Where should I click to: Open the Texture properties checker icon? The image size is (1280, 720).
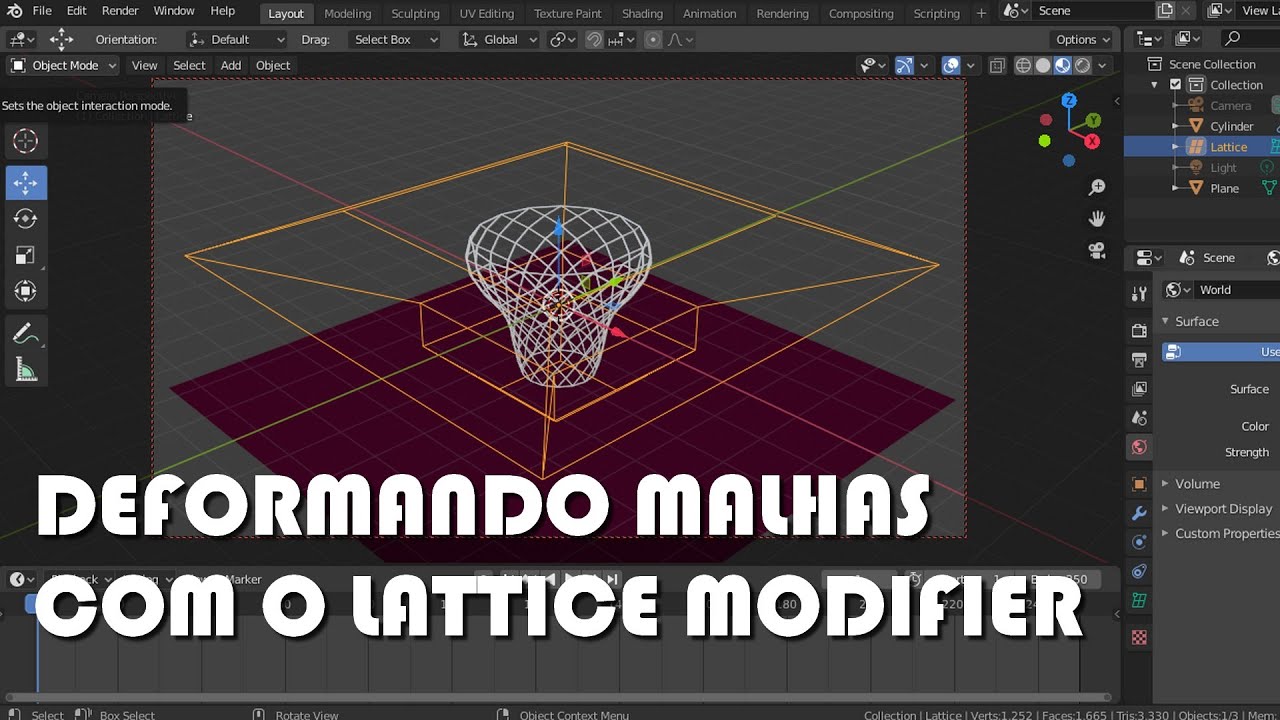point(1139,637)
